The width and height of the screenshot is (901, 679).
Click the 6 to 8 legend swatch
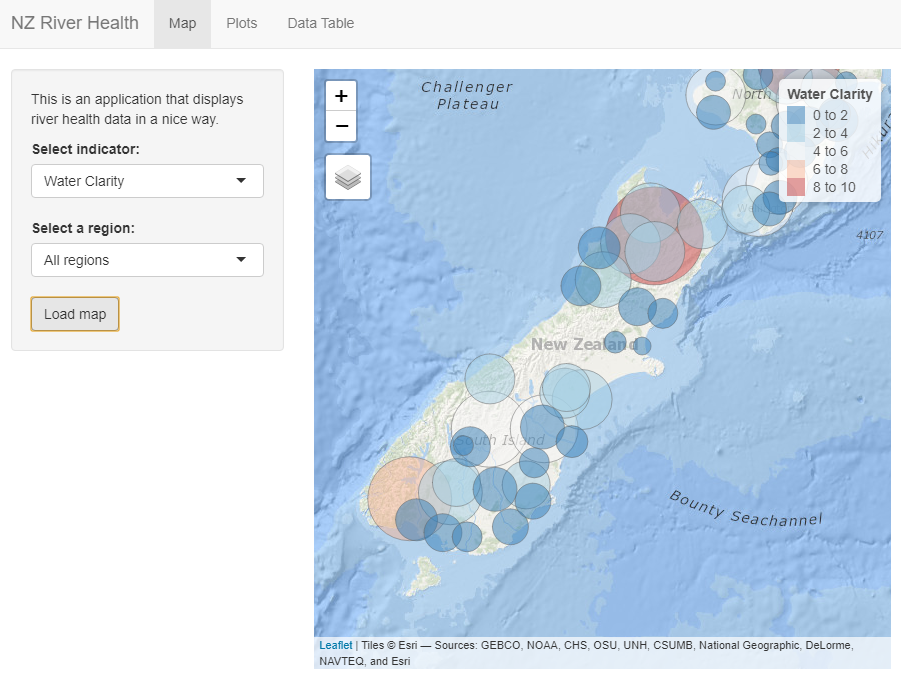[796, 169]
